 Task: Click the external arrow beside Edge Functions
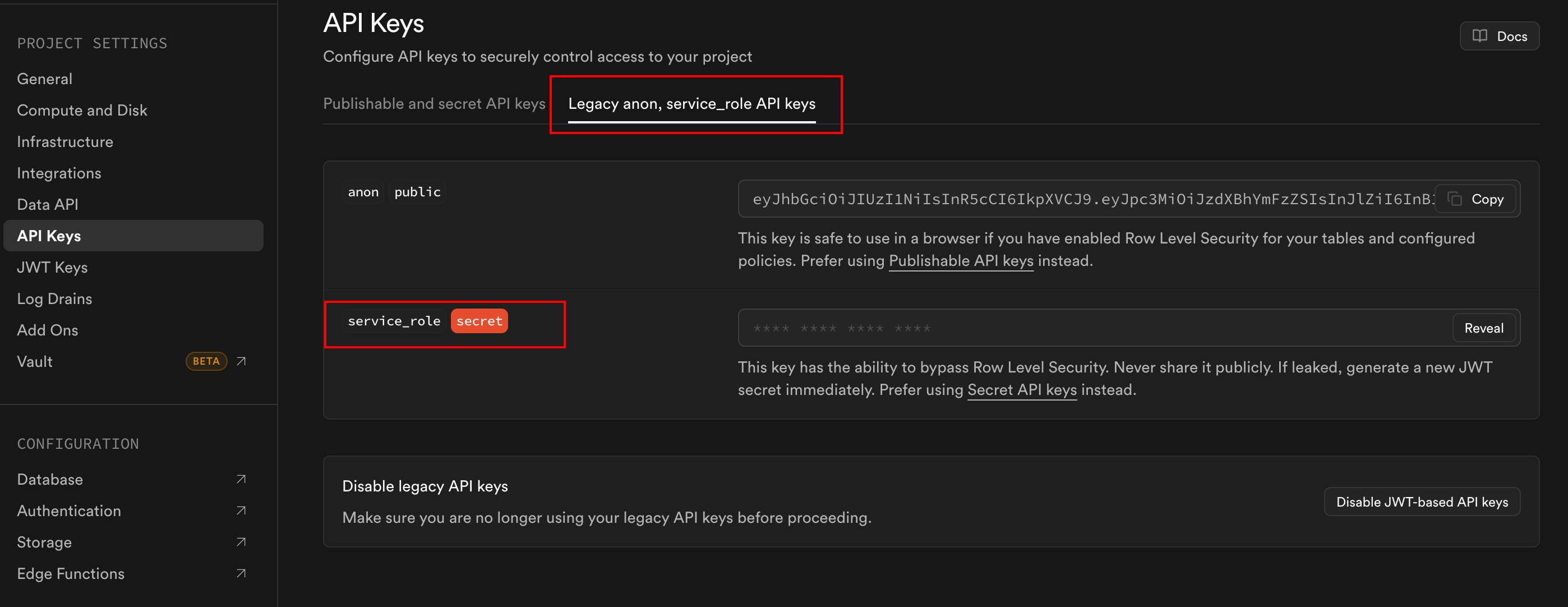241,573
